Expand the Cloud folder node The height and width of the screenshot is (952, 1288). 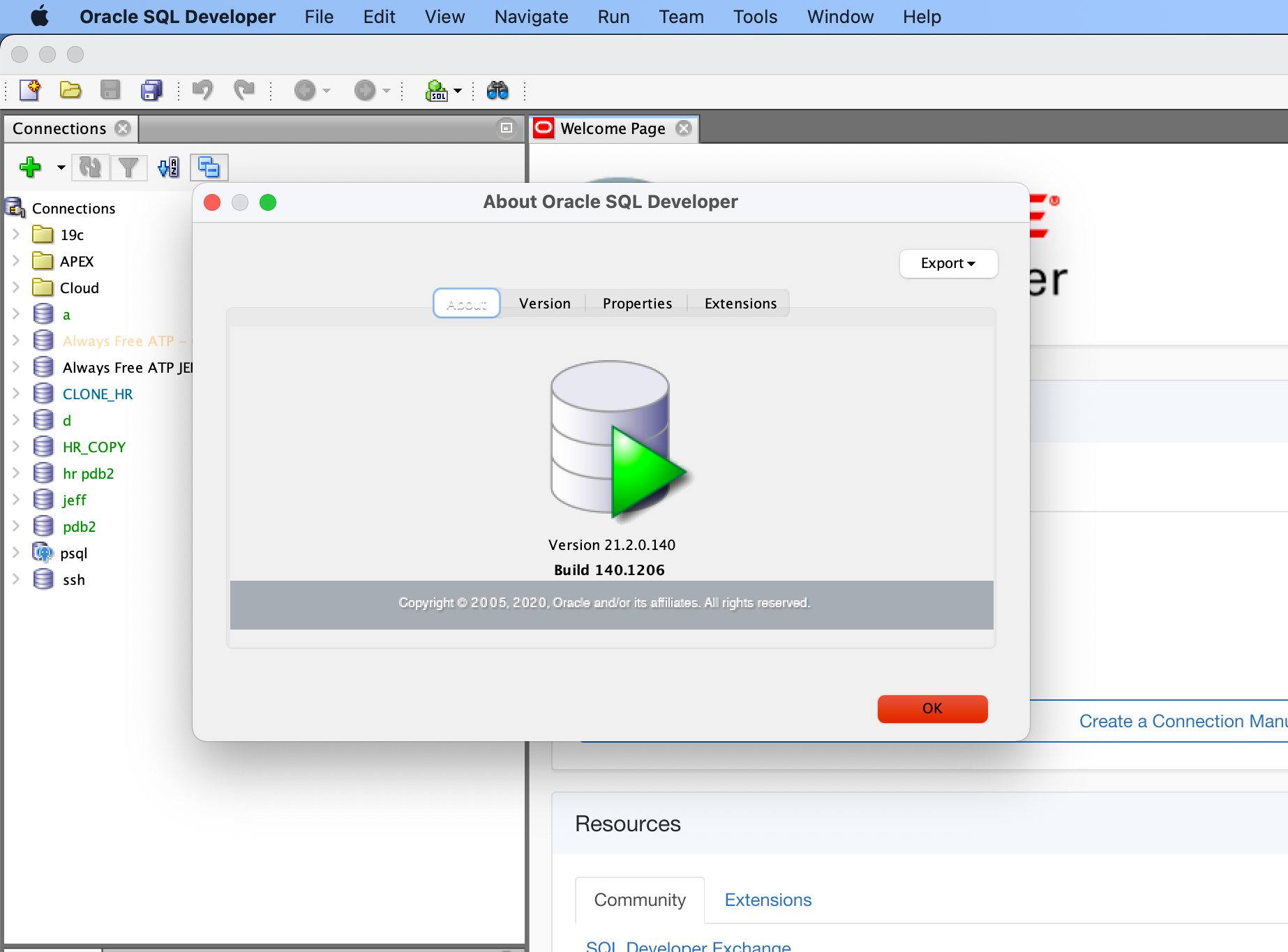pos(16,288)
